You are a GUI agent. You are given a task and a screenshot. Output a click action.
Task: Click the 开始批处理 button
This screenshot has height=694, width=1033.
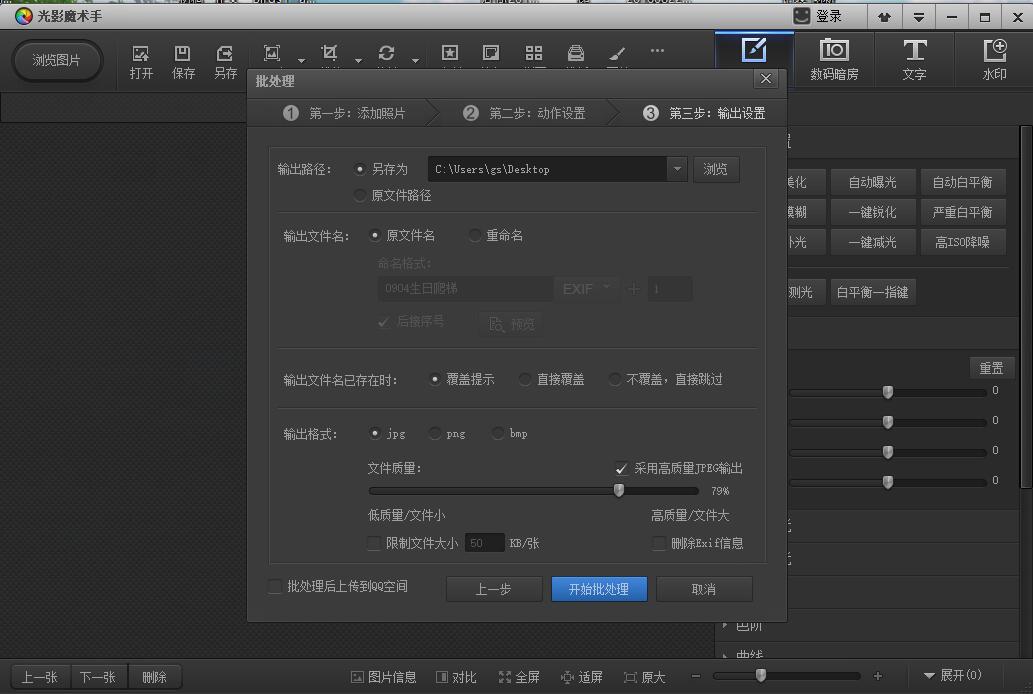click(599, 589)
